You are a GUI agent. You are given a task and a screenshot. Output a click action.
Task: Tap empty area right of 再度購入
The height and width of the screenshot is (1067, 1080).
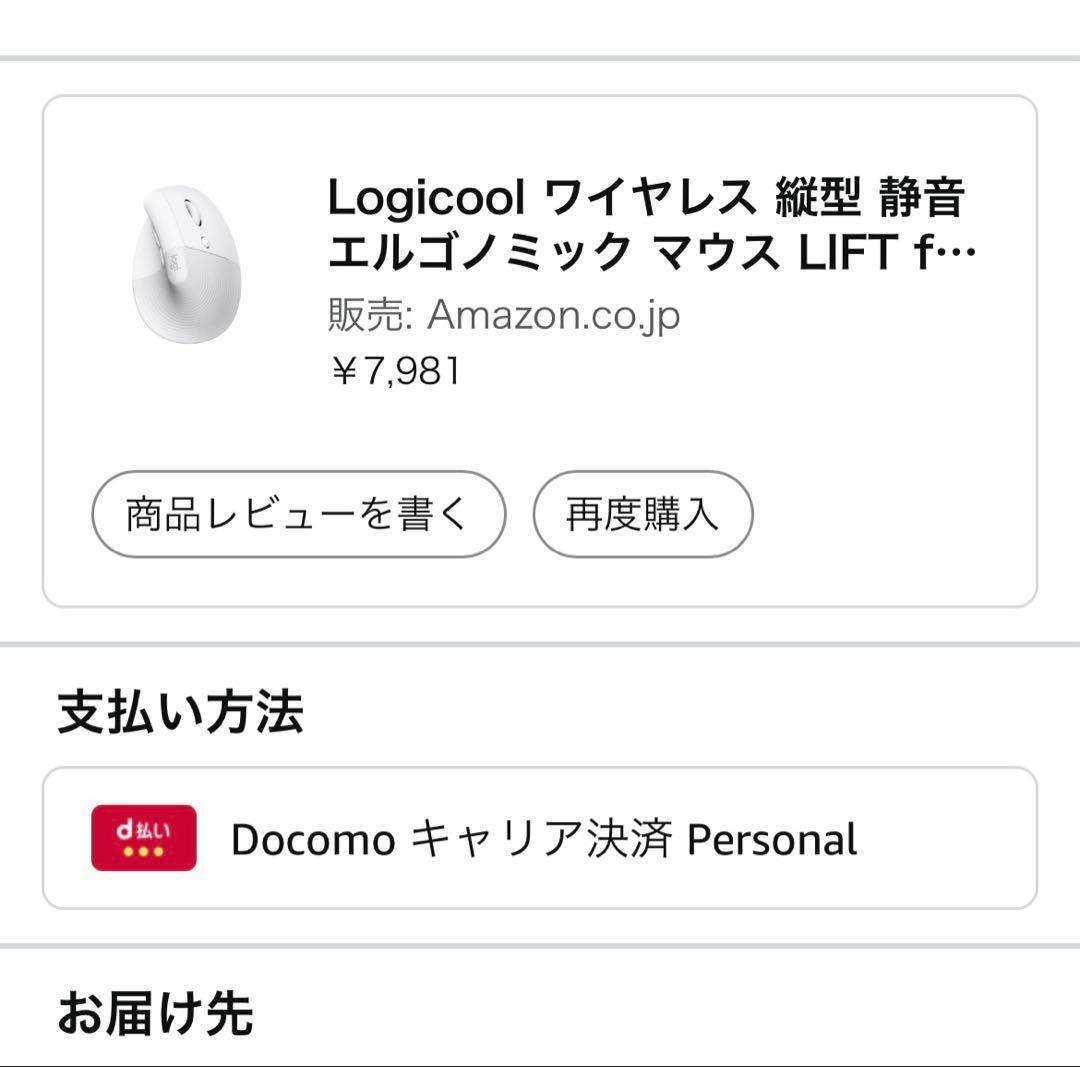pos(890,514)
